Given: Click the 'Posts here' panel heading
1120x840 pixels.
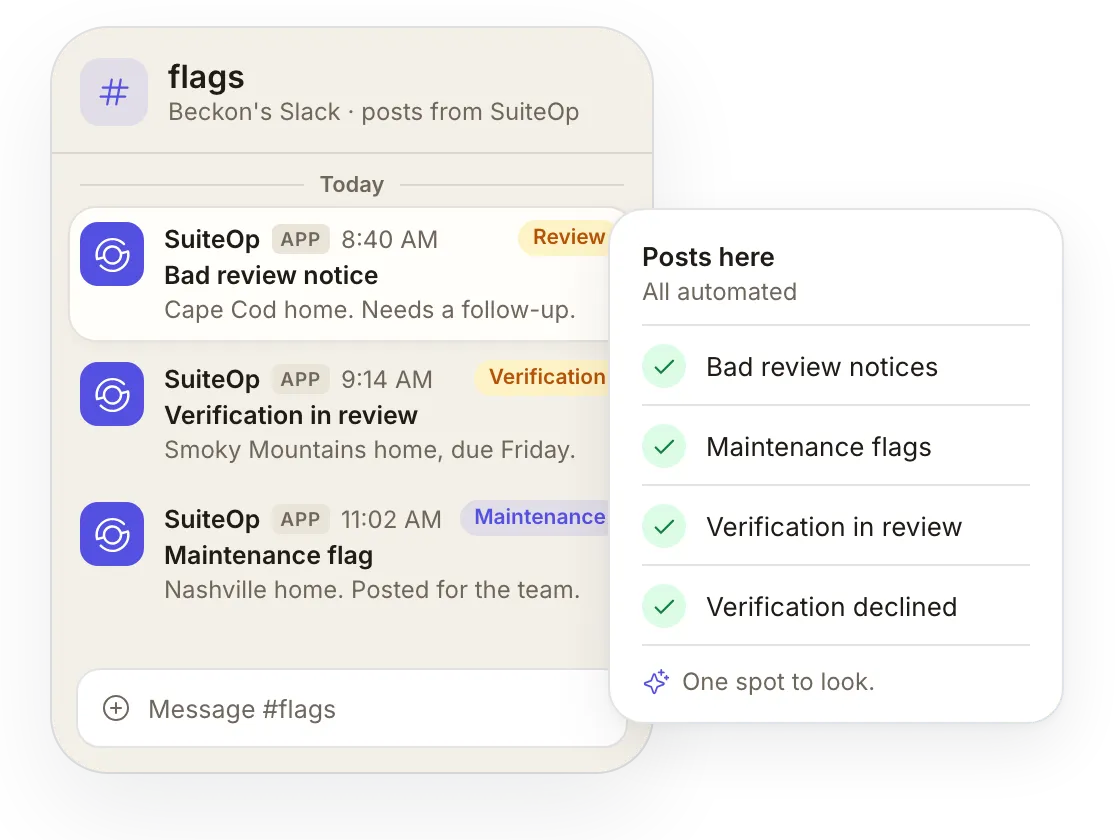Looking at the screenshot, I should pos(708,257).
